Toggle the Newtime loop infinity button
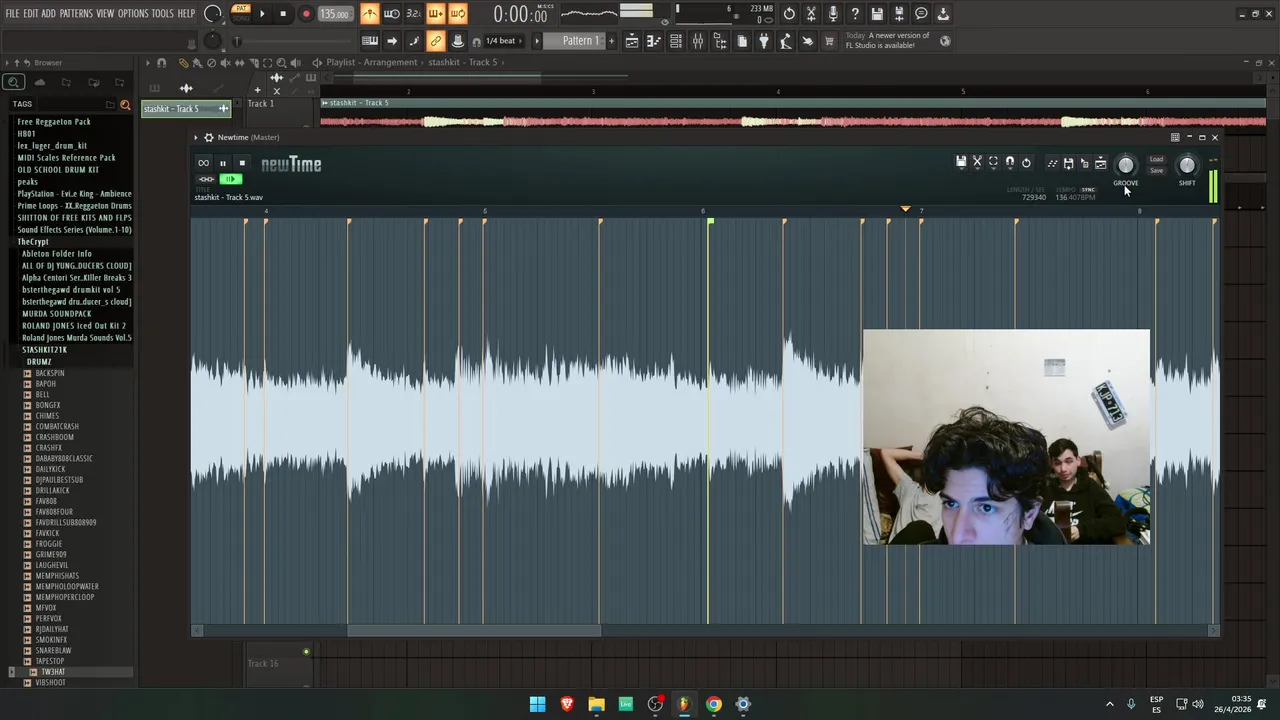Screen dimensions: 1280x720 (x=204, y=163)
